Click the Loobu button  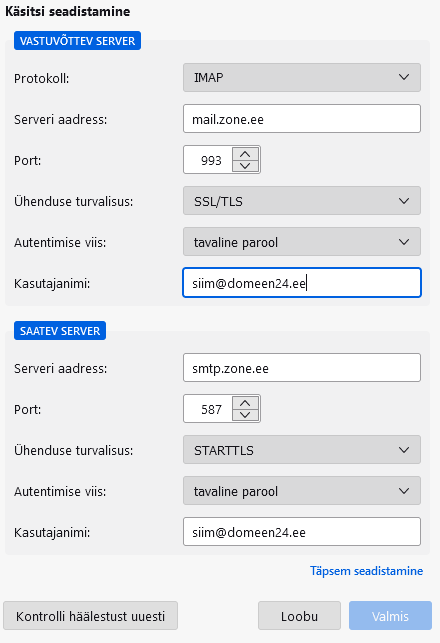coord(299,616)
